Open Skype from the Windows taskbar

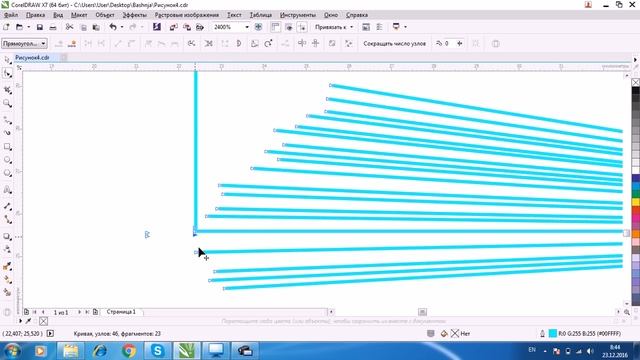tap(158, 351)
